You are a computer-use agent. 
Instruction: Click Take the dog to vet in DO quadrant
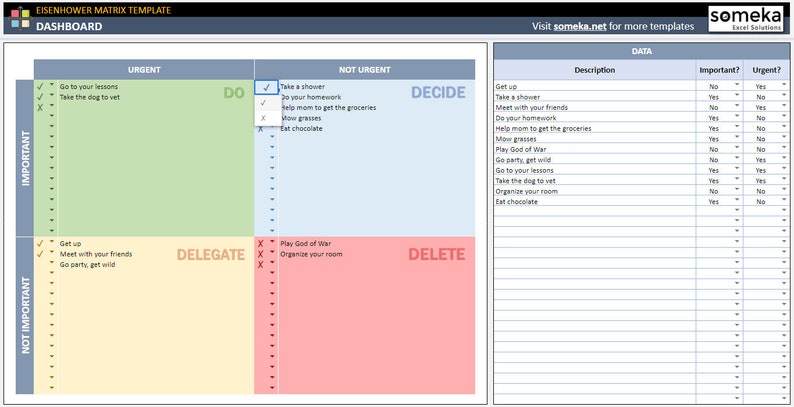click(90, 97)
